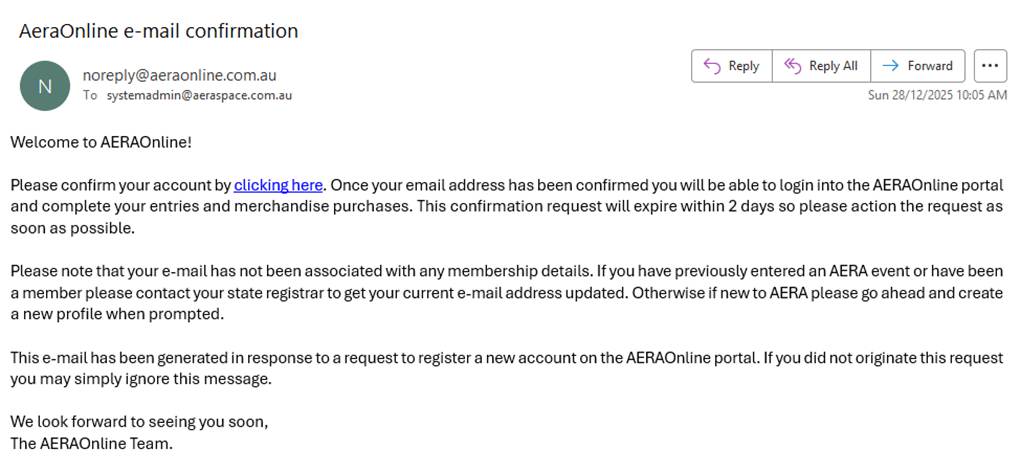Click the subject "AeraOnline e-mail confirmation"

point(158,31)
